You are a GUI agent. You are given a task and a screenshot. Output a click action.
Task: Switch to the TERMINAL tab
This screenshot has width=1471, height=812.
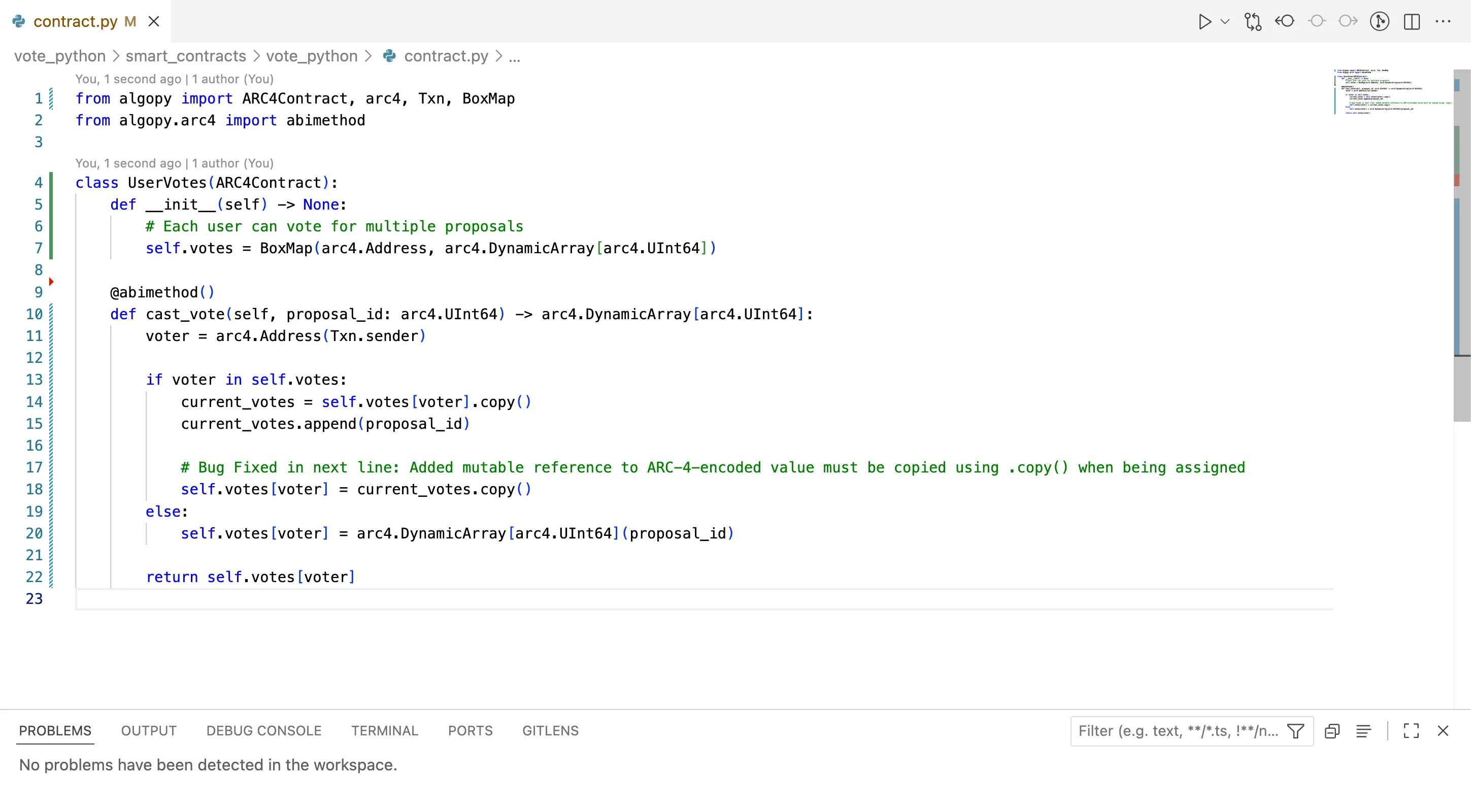point(385,730)
